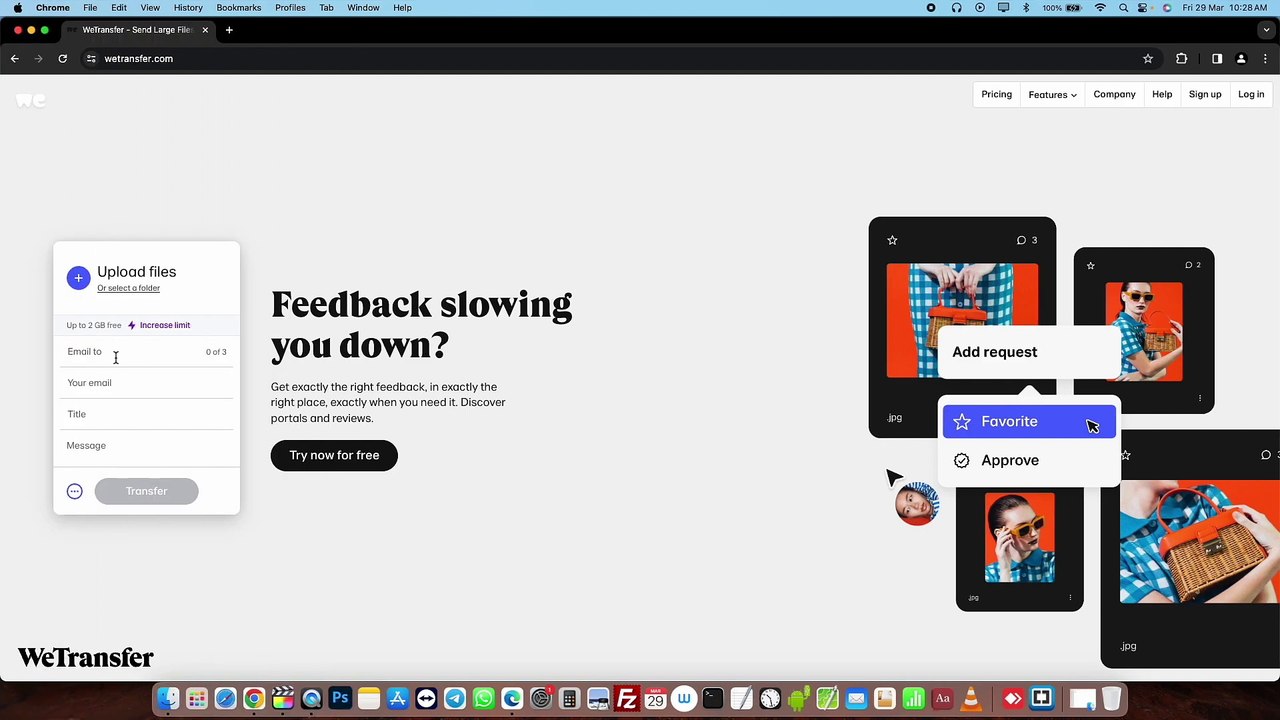The image size is (1280, 720).
Task: Open Finder from the Dock
Action: [x=168, y=699]
